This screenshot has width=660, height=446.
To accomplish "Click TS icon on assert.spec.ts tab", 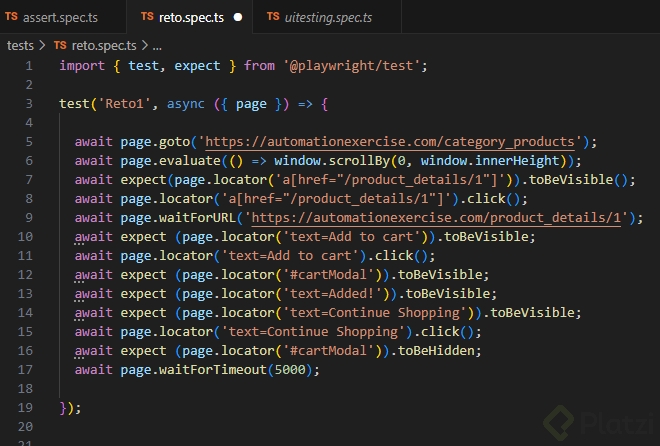I will click(11, 17).
